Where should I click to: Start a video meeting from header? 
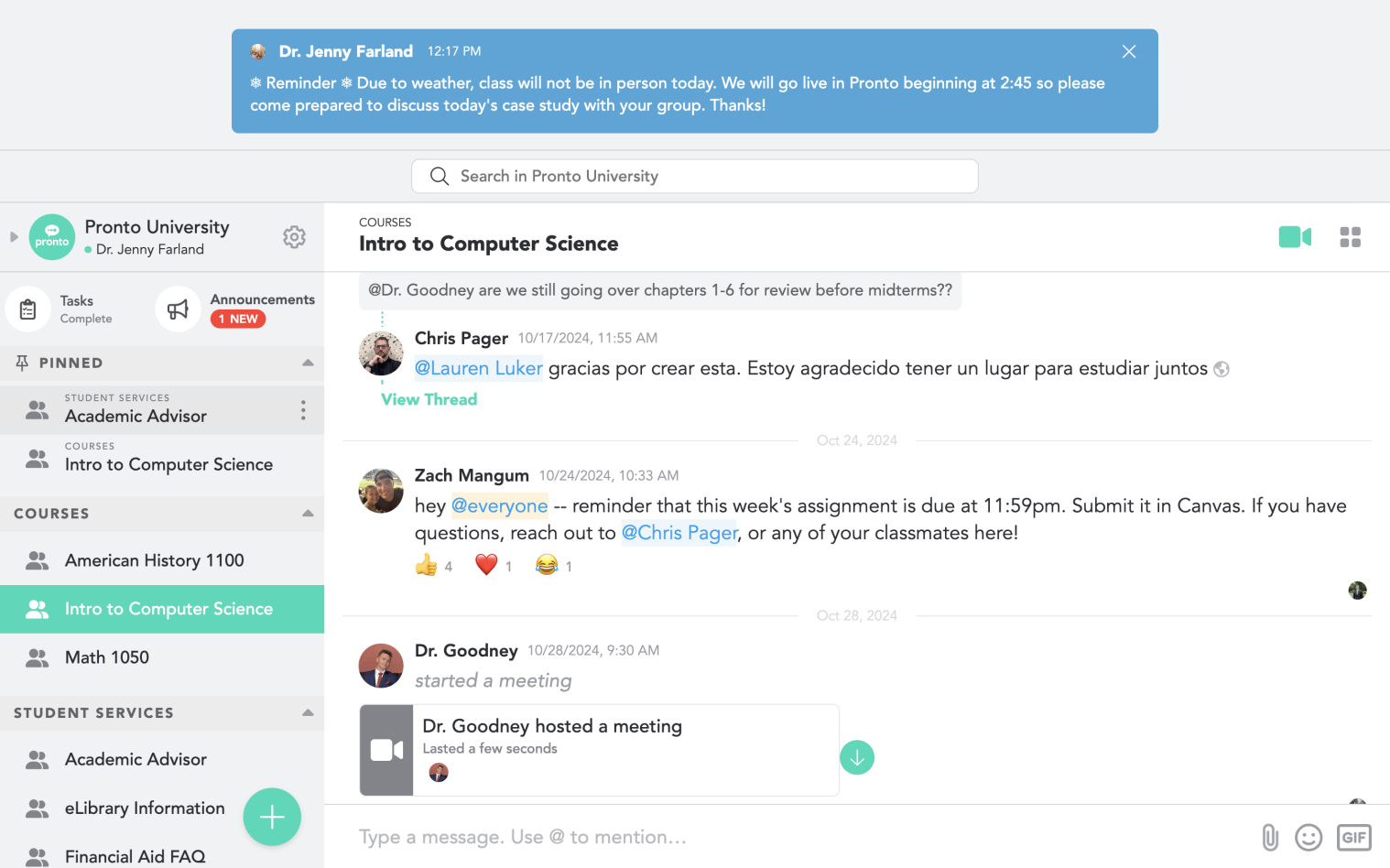click(1295, 237)
